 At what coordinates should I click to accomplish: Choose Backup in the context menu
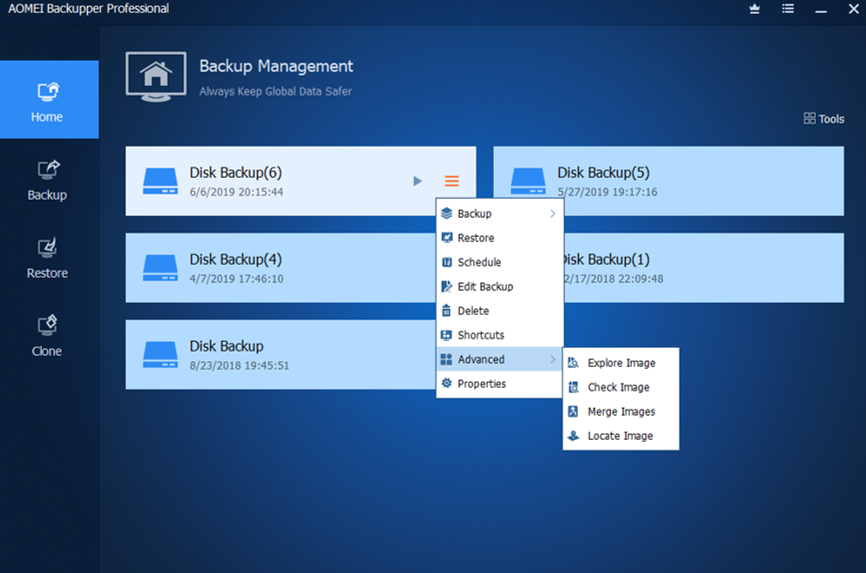pos(500,214)
